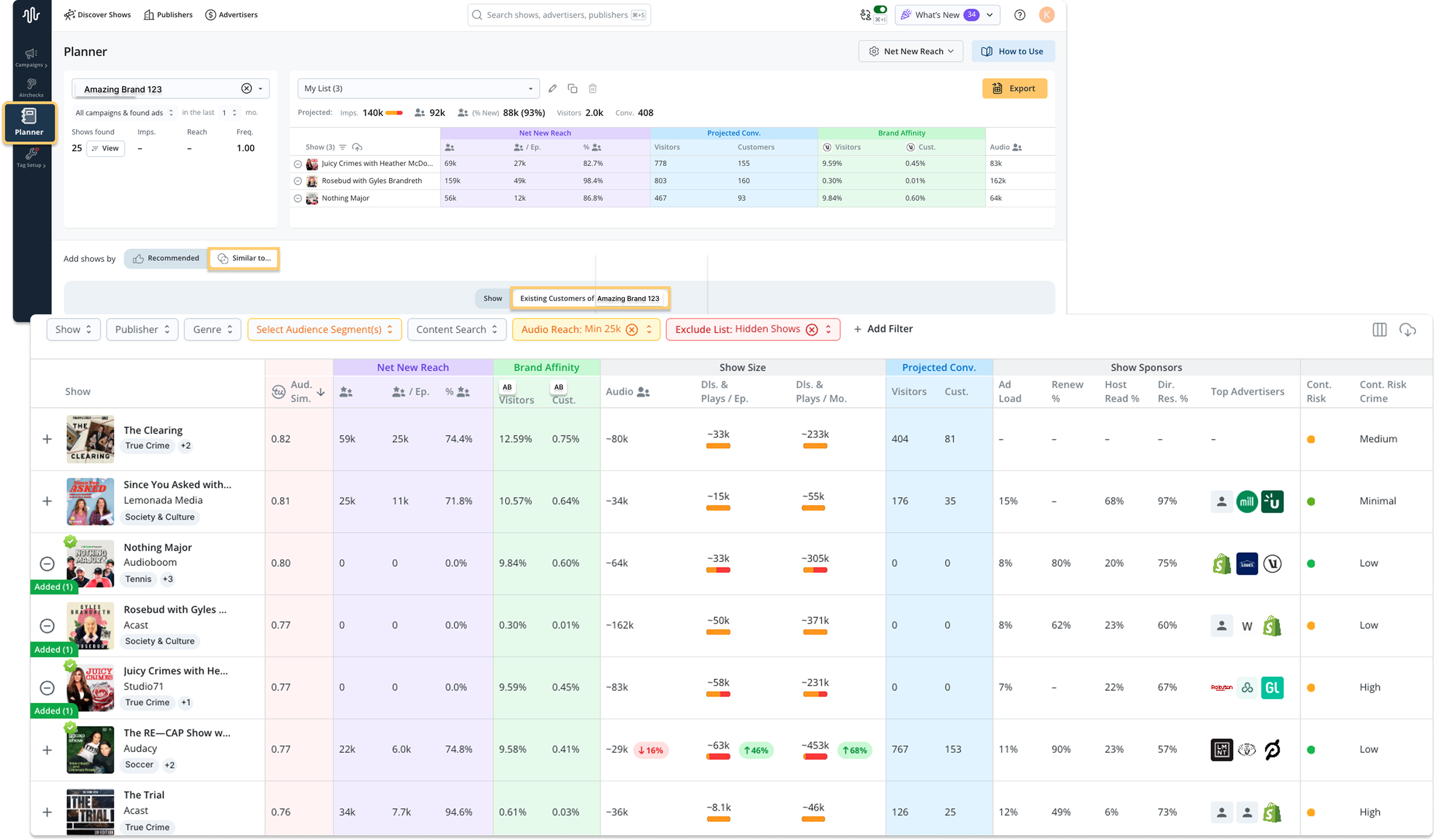1435x840 pixels.
Task: Click The Clearing content risk dot
Action: click(x=1310, y=440)
